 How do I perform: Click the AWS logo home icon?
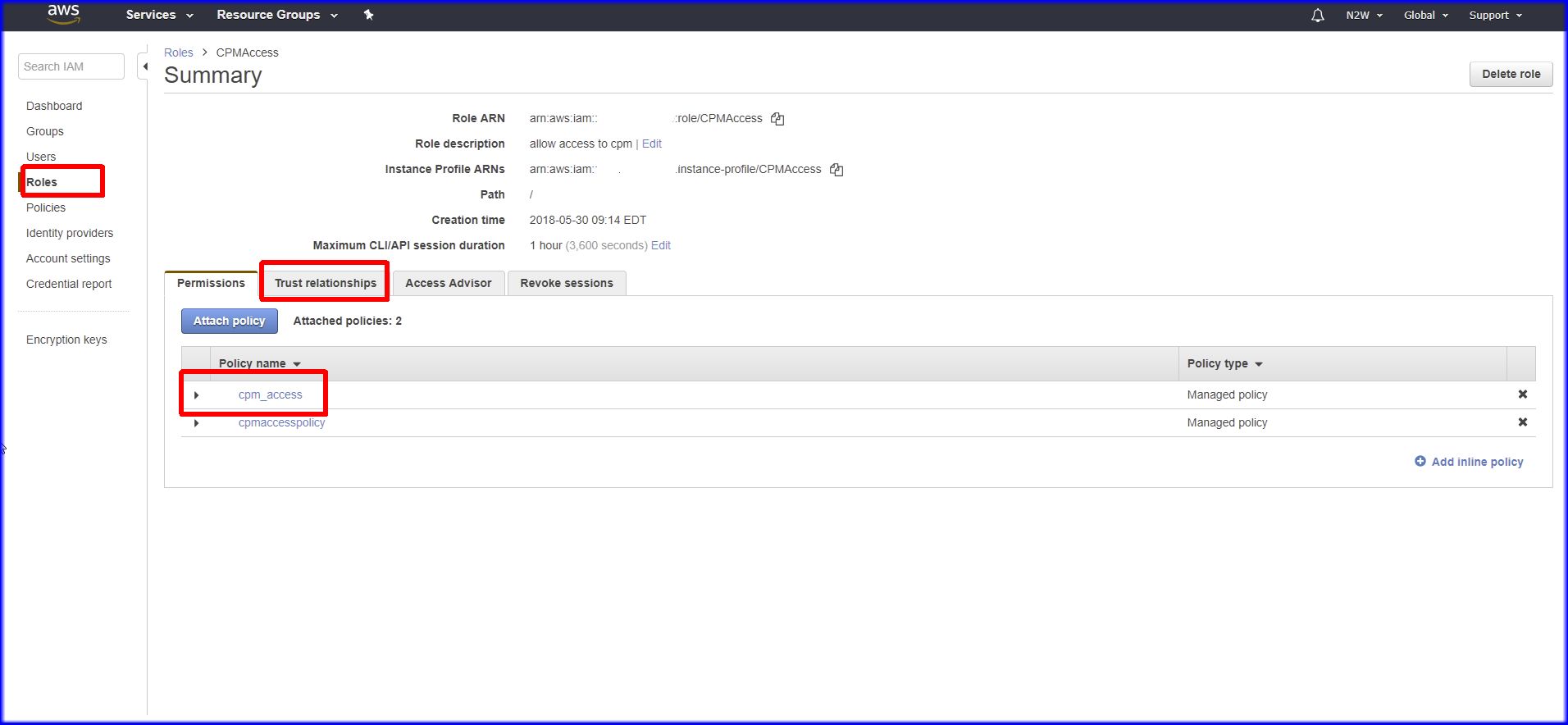pos(63,14)
